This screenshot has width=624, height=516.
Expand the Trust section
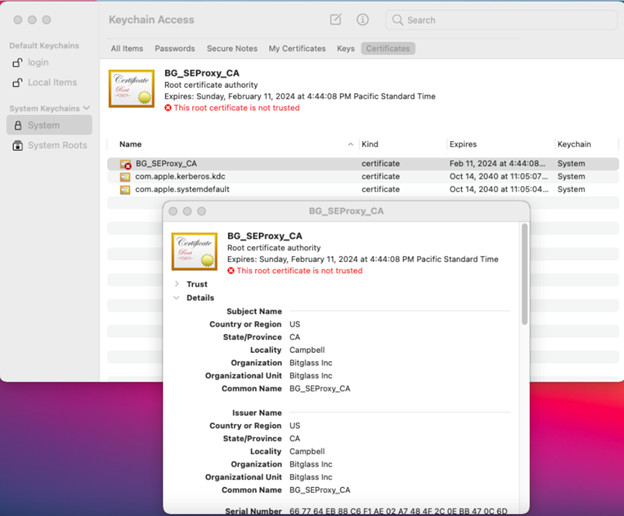click(177, 285)
